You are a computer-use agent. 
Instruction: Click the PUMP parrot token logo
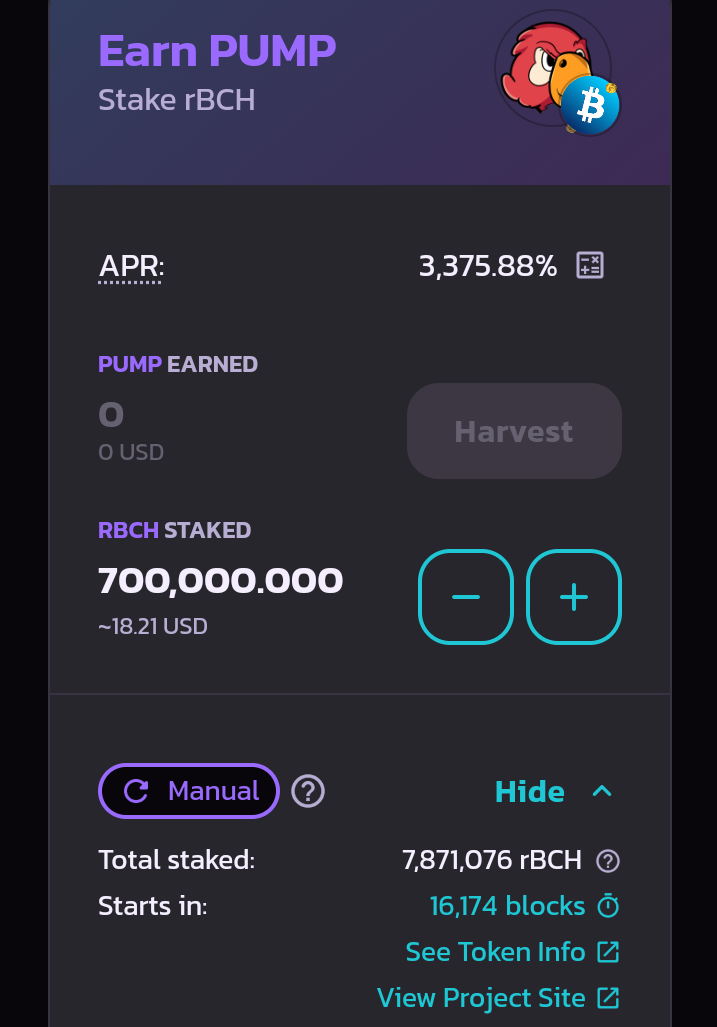pyautogui.click(x=549, y=65)
